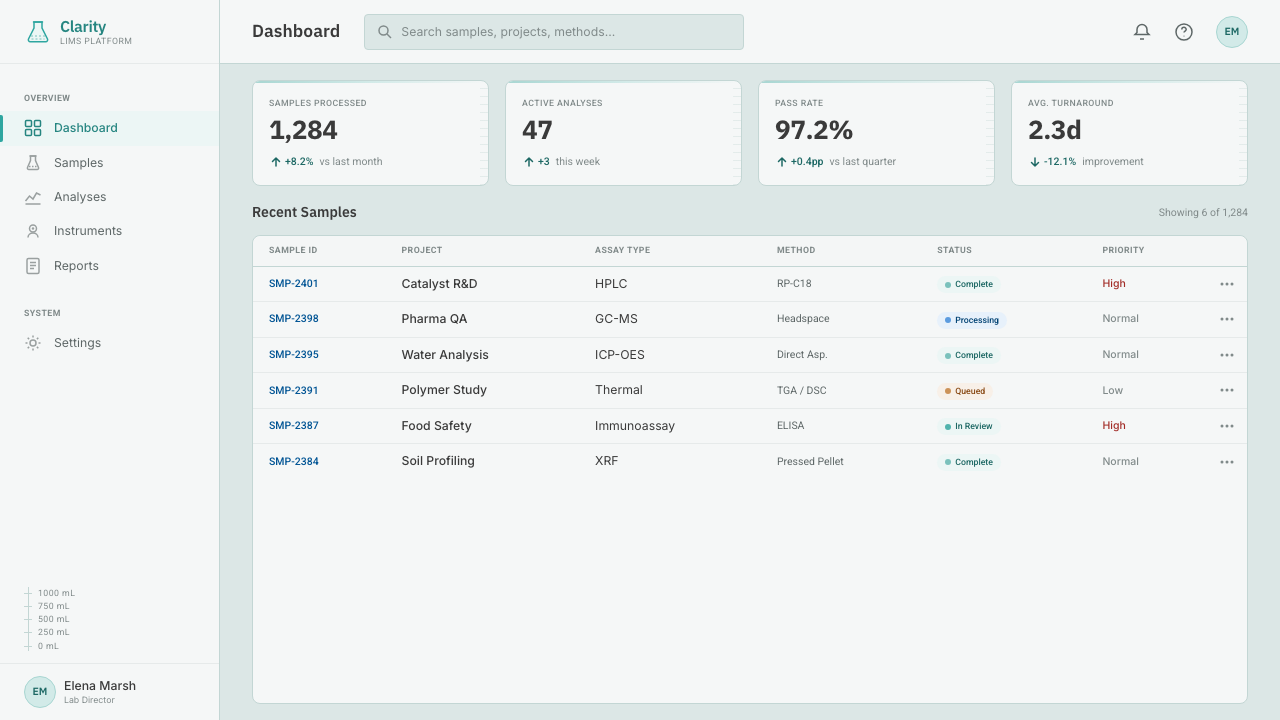1280x720 pixels.
Task: Open the Analyses chart icon
Action: 33,197
